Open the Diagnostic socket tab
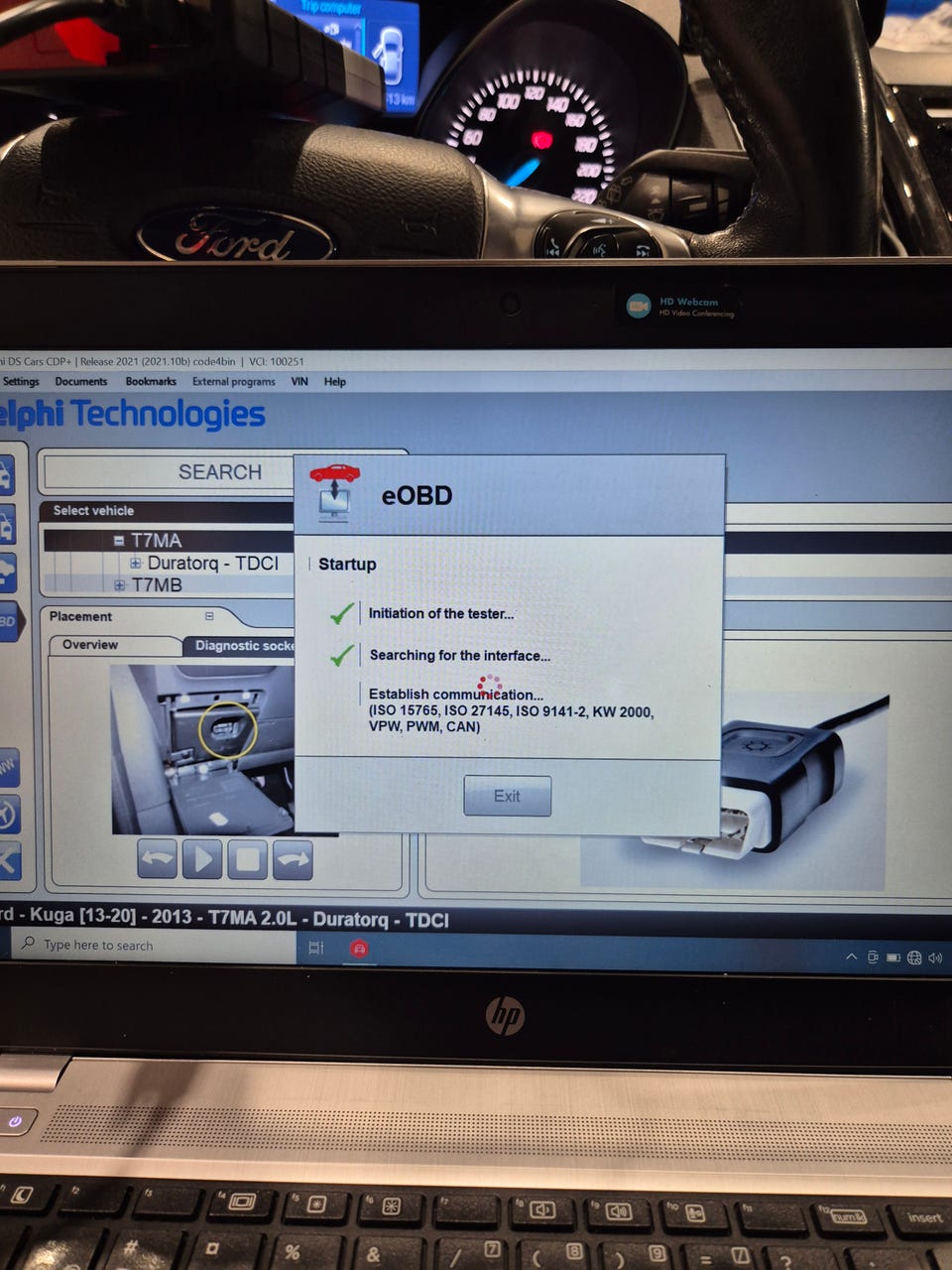 pos(240,646)
